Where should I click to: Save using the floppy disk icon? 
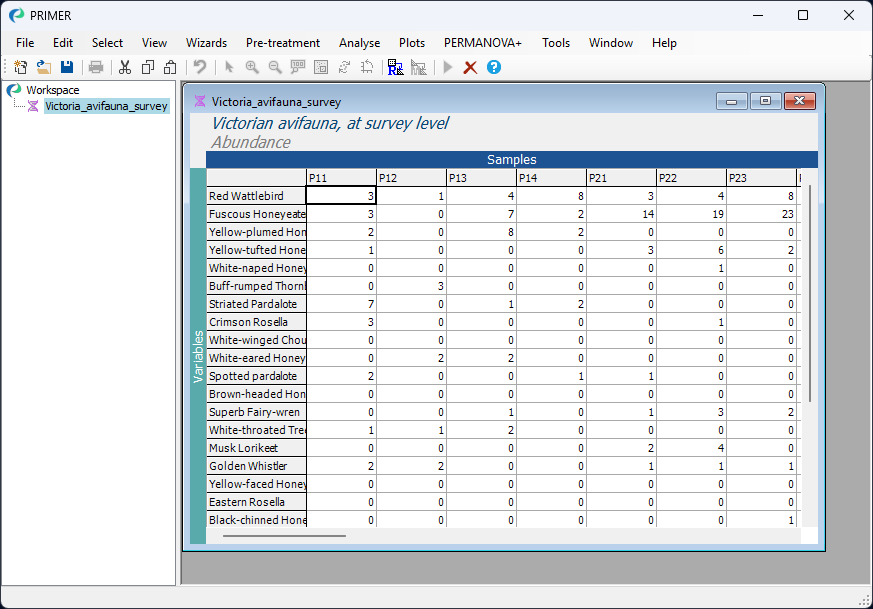coord(67,67)
